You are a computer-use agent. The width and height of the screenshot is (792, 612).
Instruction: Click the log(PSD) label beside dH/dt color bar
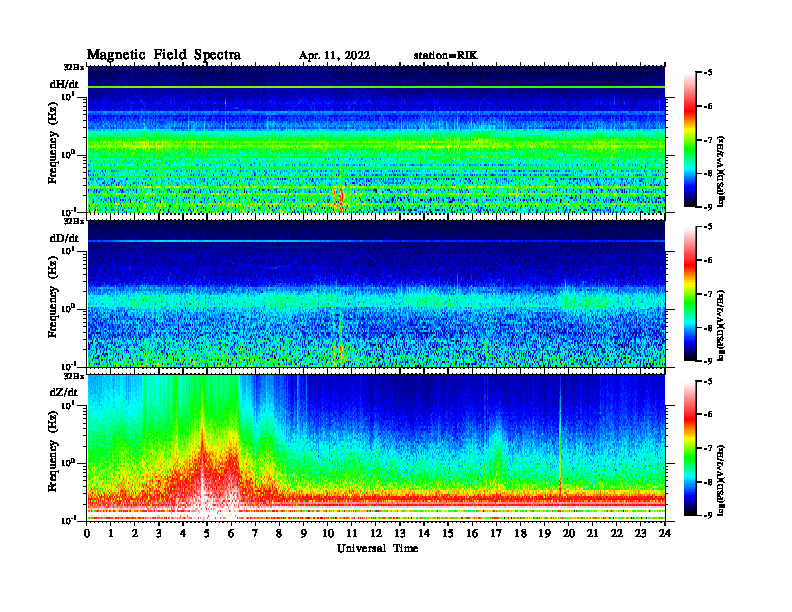(x=721, y=171)
